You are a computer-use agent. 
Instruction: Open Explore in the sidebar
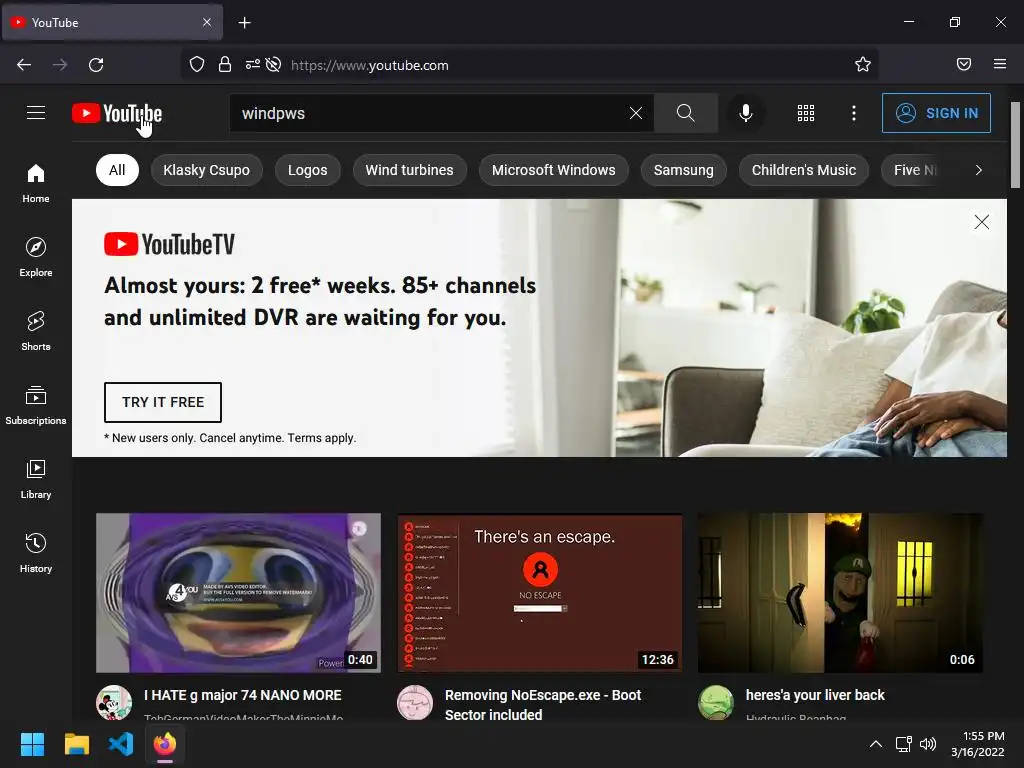click(36, 257)
